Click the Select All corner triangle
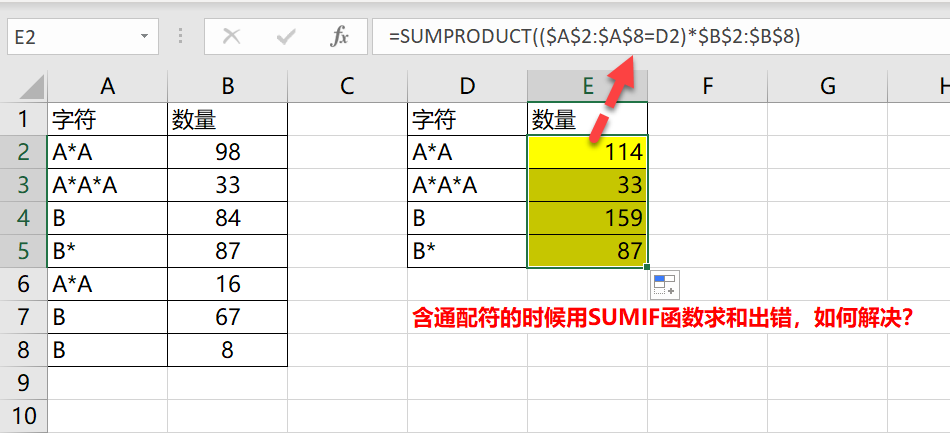Screen dimensions: 950x433 tap(32, 87)
